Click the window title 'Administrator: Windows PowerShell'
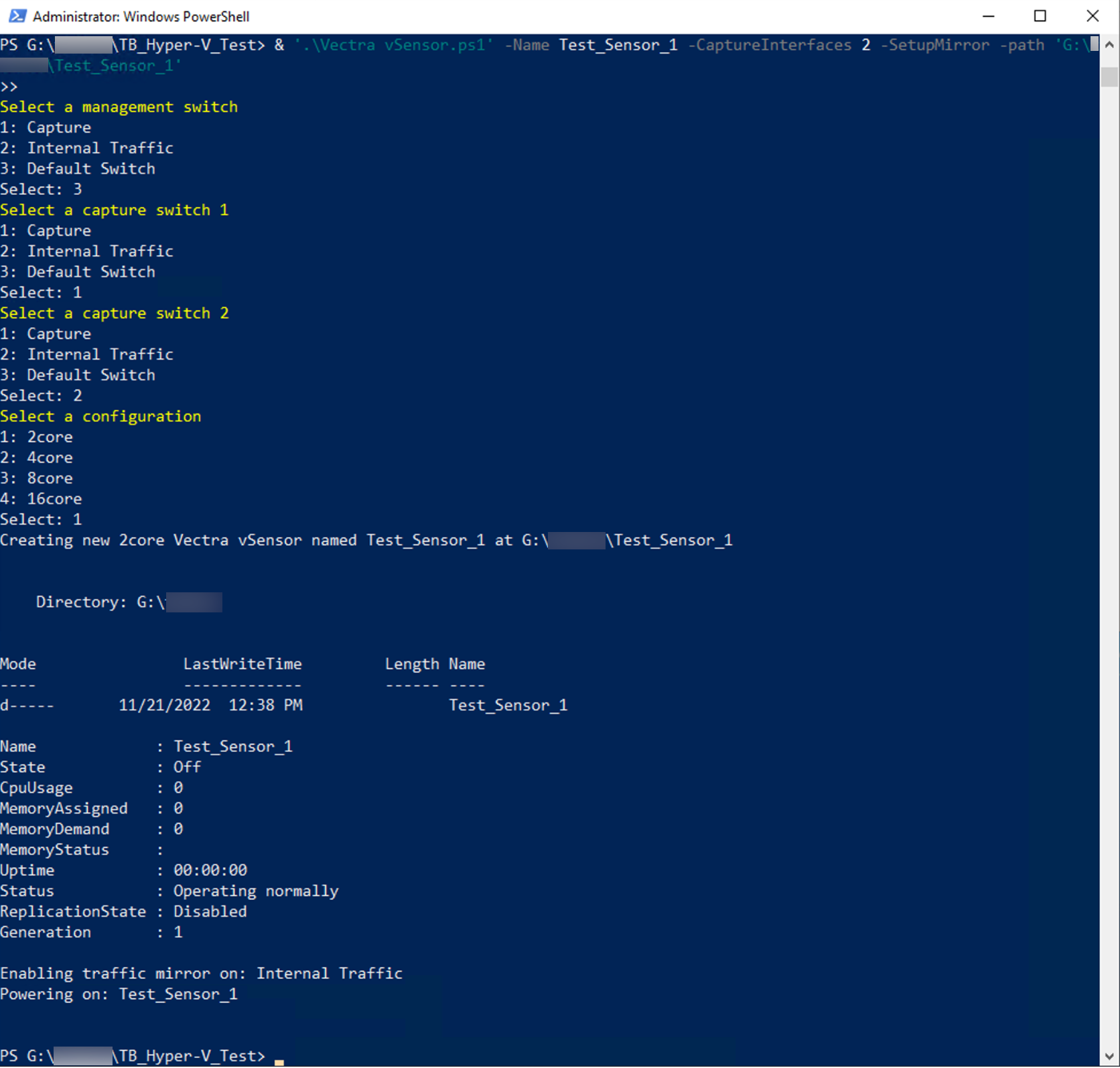Viewport: 1120px width, 1068px height. pos(141,17)
